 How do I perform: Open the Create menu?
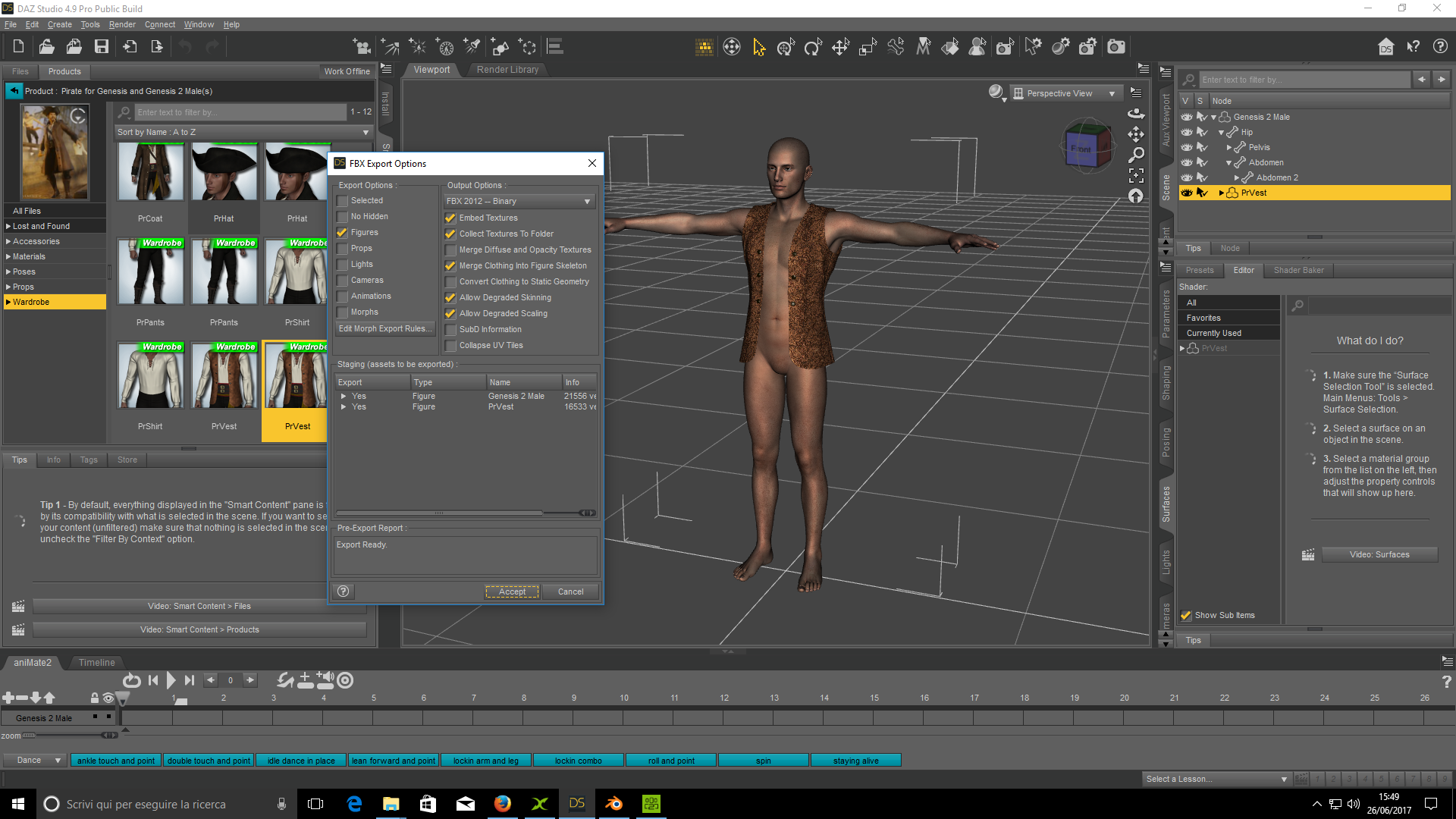pyautogui.click(x=59, y=24)
